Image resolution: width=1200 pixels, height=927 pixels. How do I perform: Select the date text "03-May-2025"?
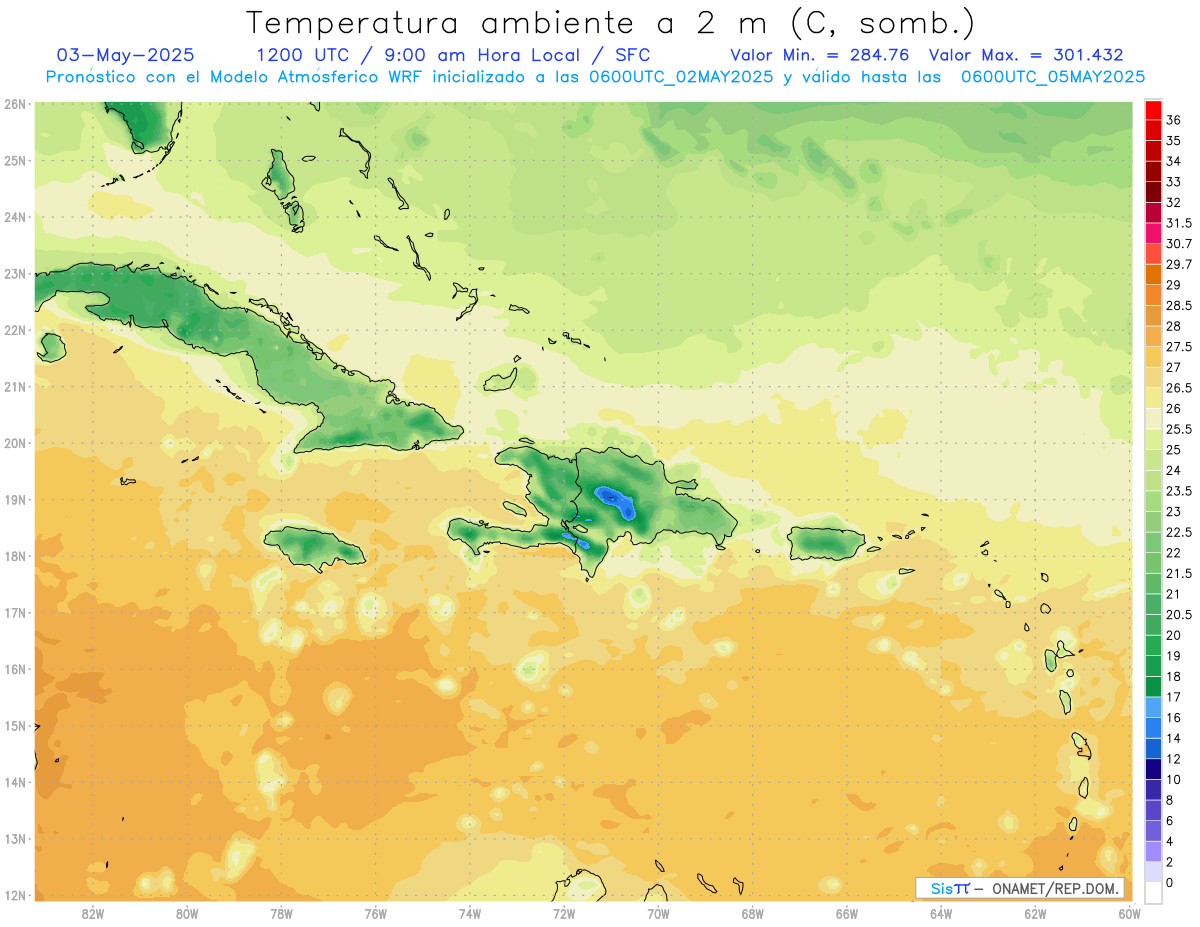click(x=126, y=55)
